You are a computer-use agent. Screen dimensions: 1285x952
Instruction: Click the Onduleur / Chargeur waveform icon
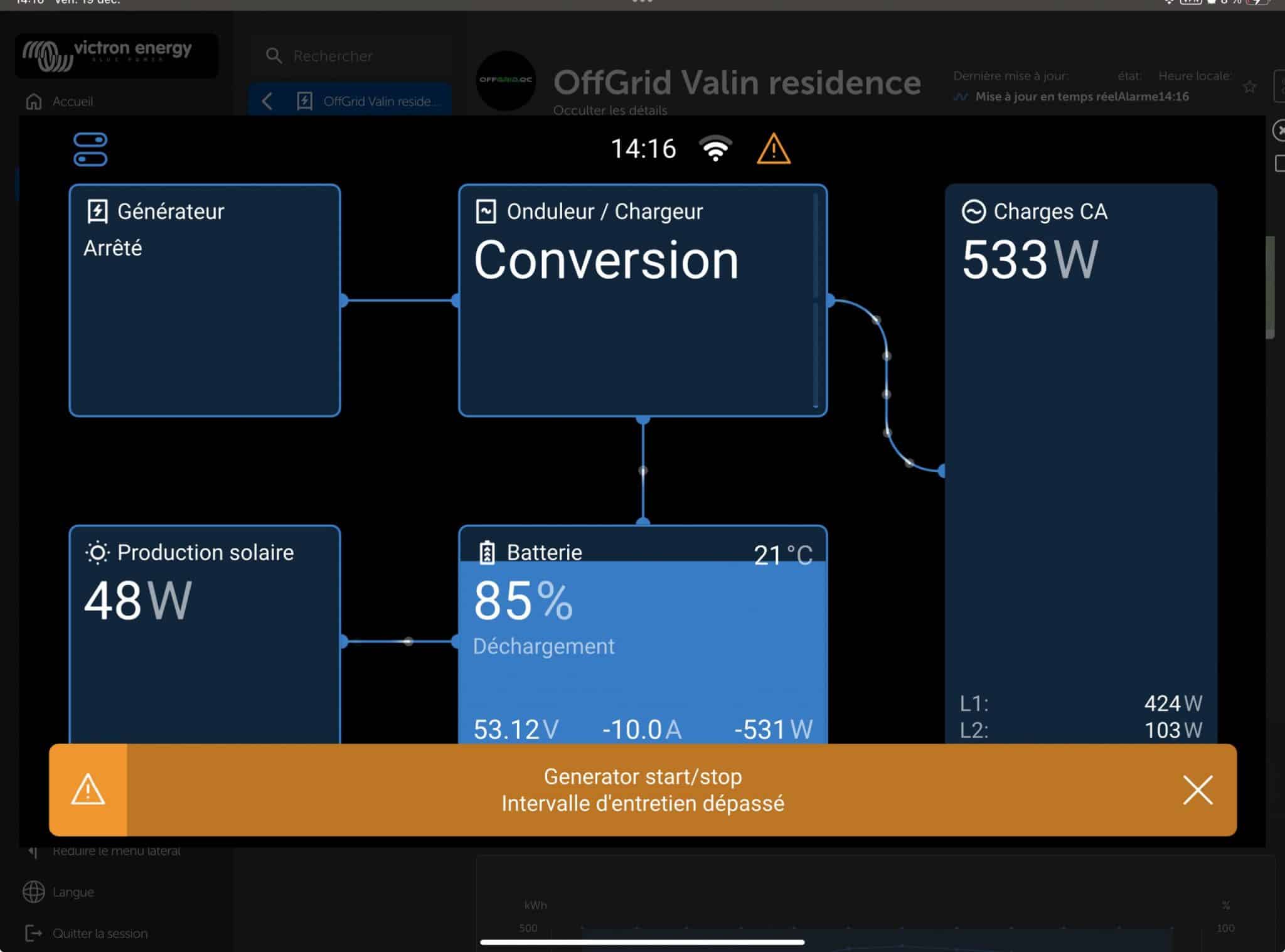click(x=486, y=211)
